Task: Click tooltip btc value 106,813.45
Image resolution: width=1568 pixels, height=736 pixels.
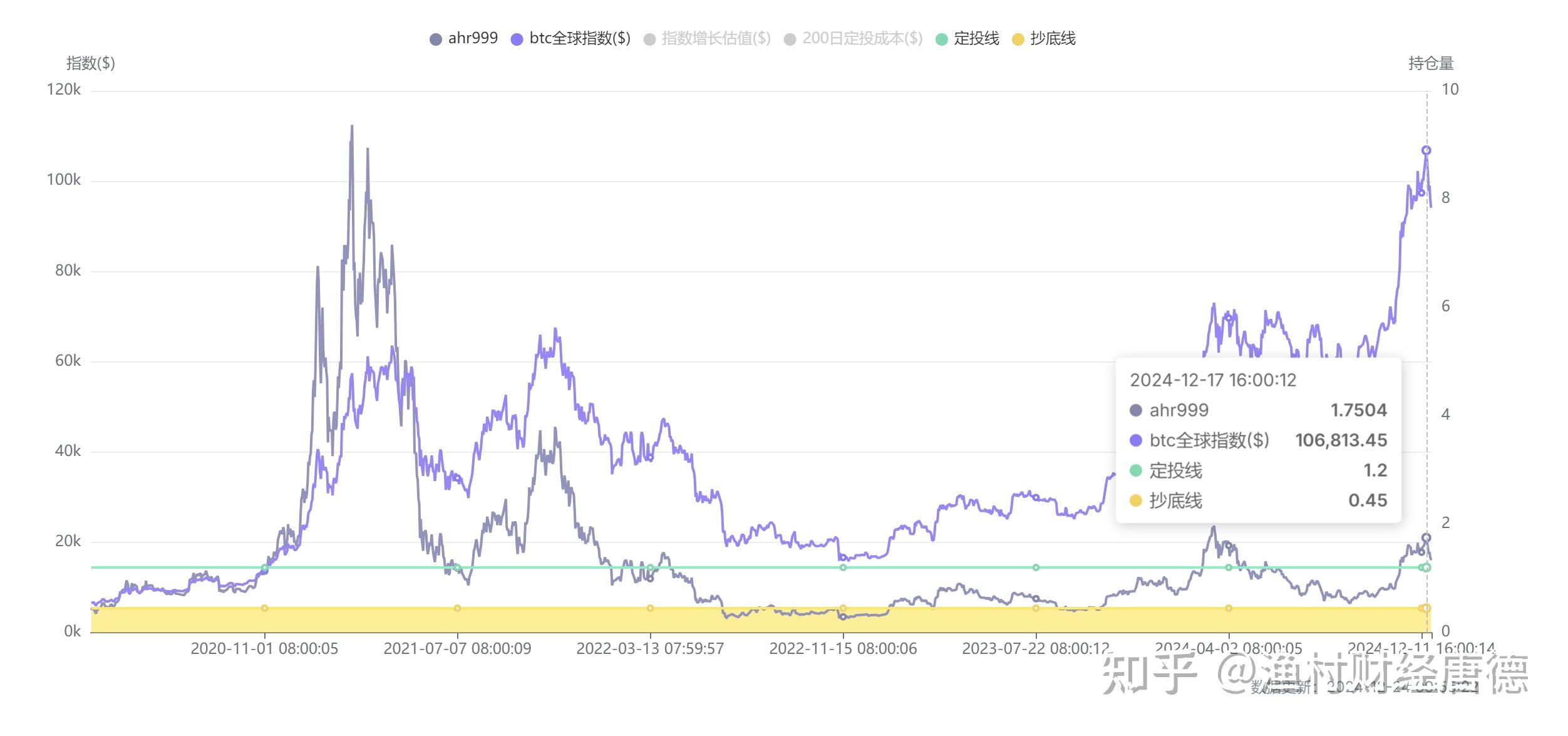Action: tap(1341, 440)
